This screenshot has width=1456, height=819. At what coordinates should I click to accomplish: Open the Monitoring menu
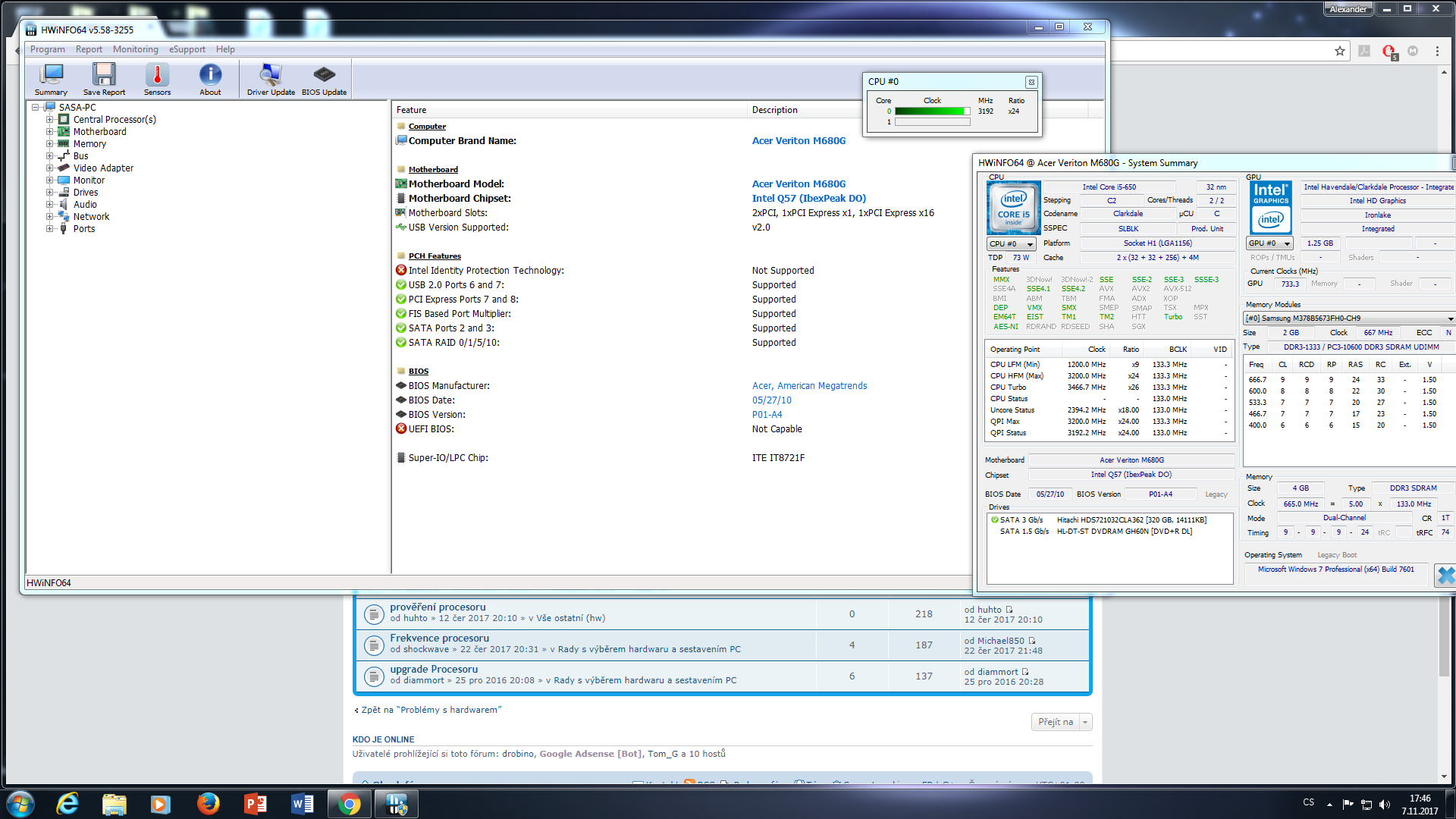pyautogui.click(x=136, y=49)
